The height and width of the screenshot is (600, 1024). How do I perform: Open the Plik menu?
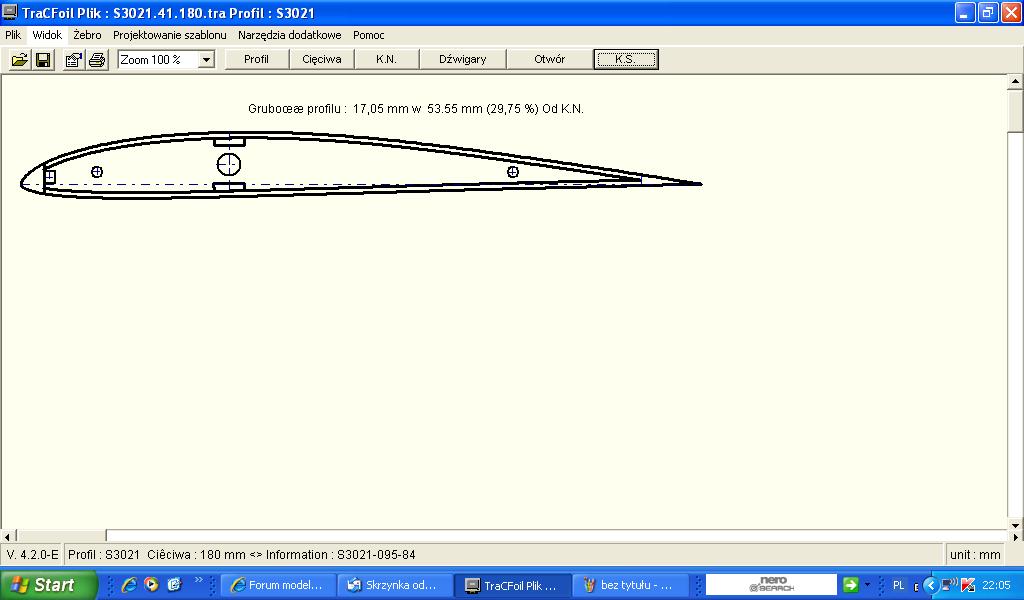point(13,34)
